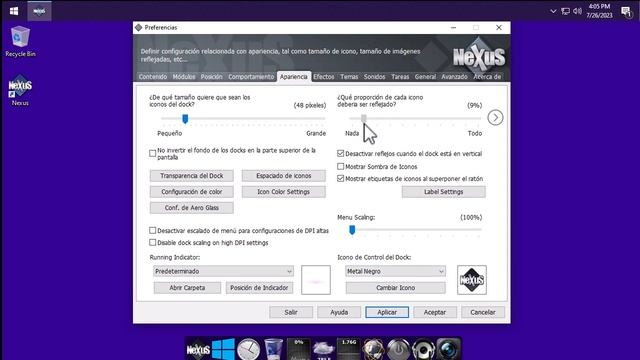Click the globe network icon in the dock
Screen dimensions: 640x360
coord(373,349)
